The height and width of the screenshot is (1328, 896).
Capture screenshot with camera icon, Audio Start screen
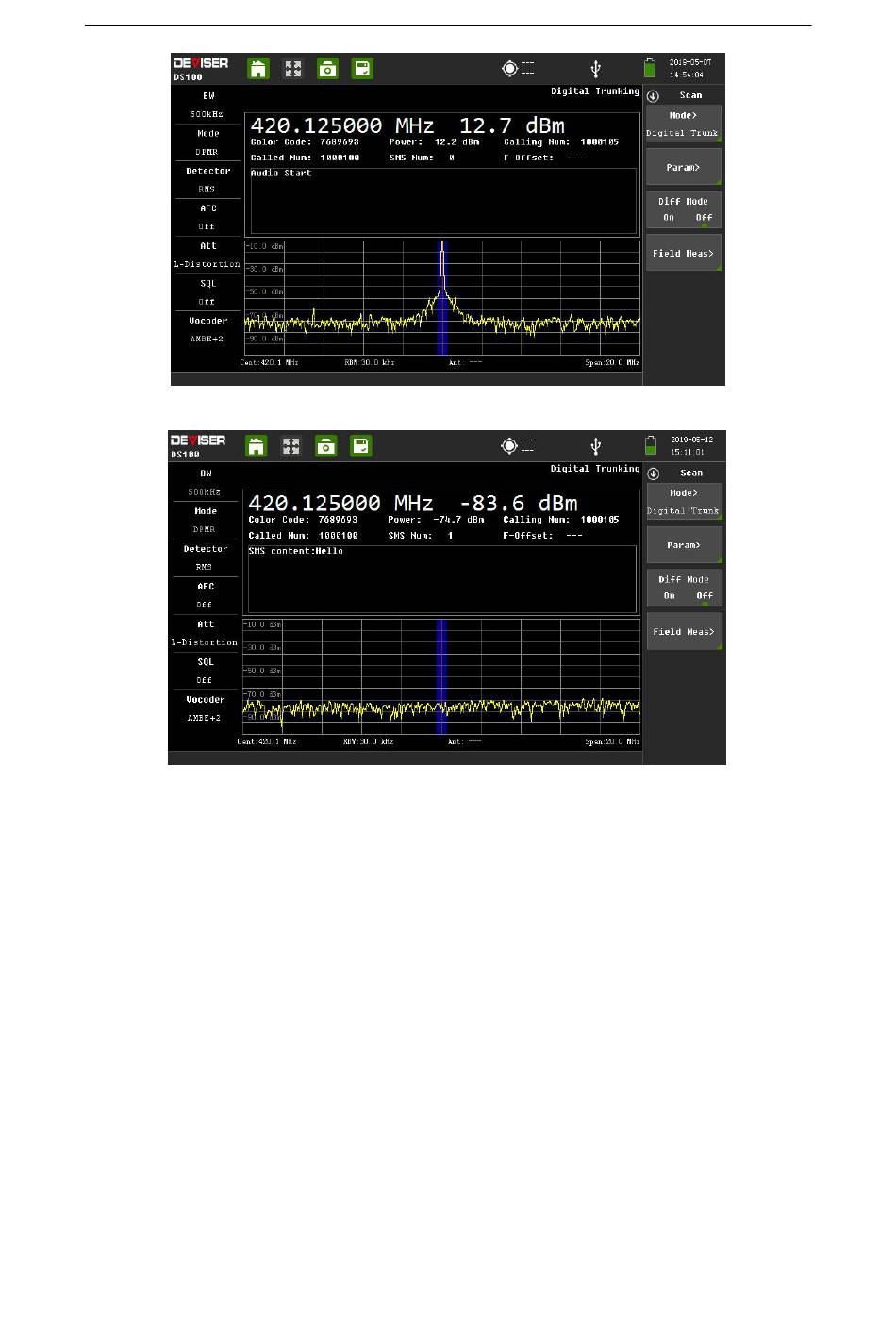[327, 68]
